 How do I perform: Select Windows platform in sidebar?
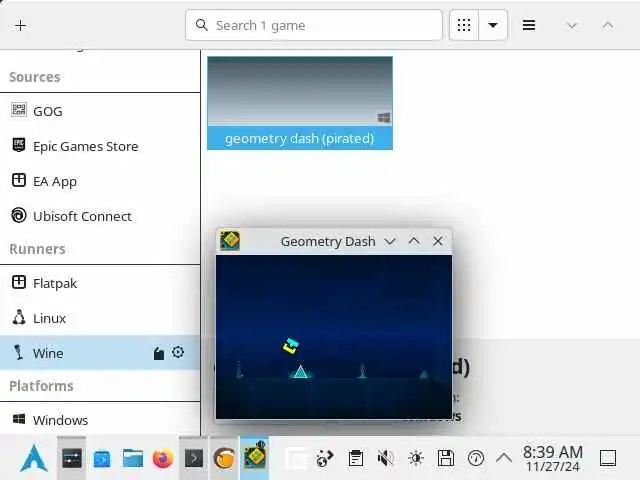coord(100,420)
